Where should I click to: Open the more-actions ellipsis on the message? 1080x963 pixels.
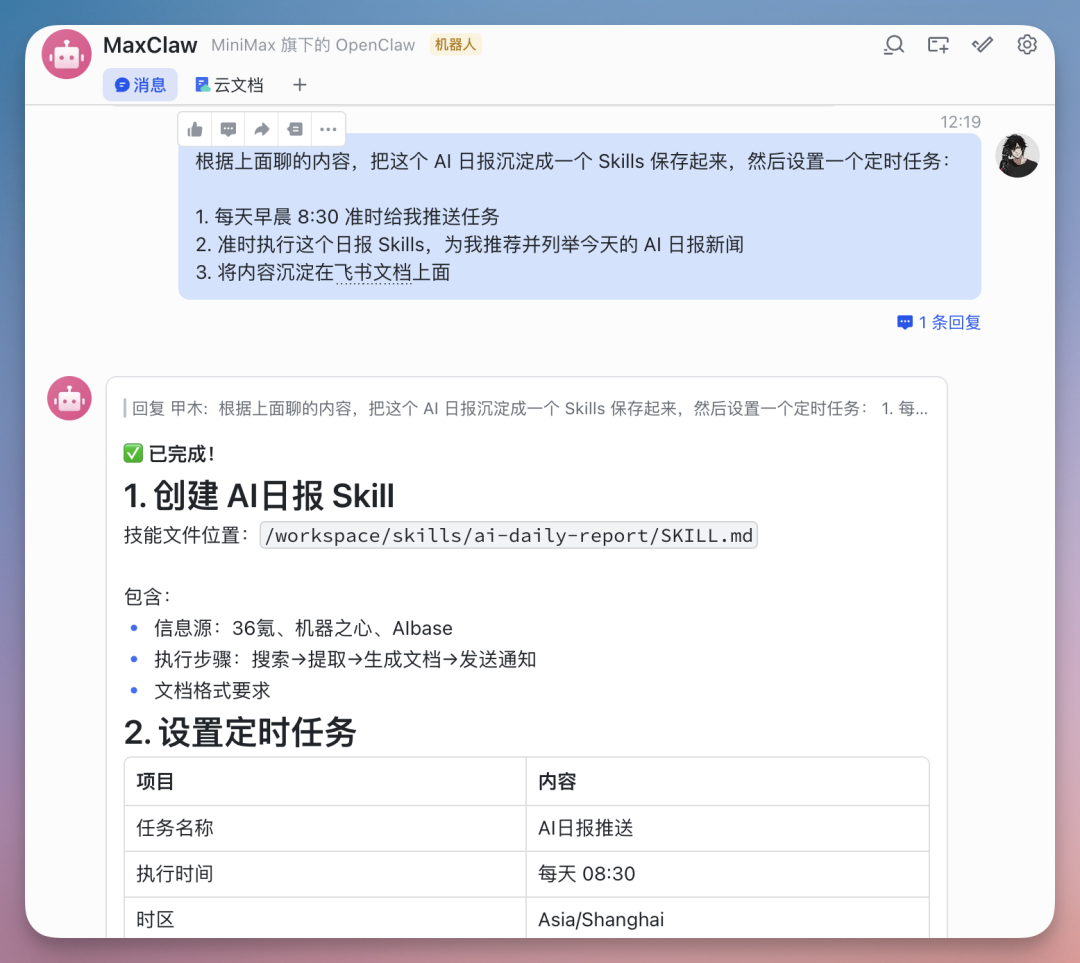(x=327, y=128)
